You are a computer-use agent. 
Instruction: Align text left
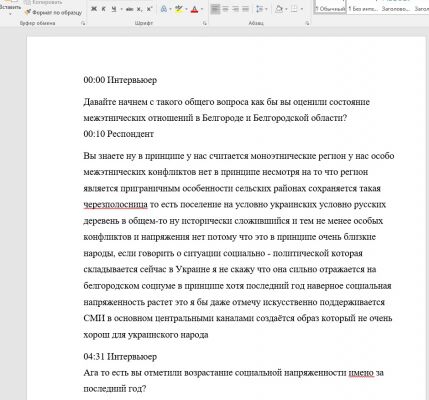(215, 9)
